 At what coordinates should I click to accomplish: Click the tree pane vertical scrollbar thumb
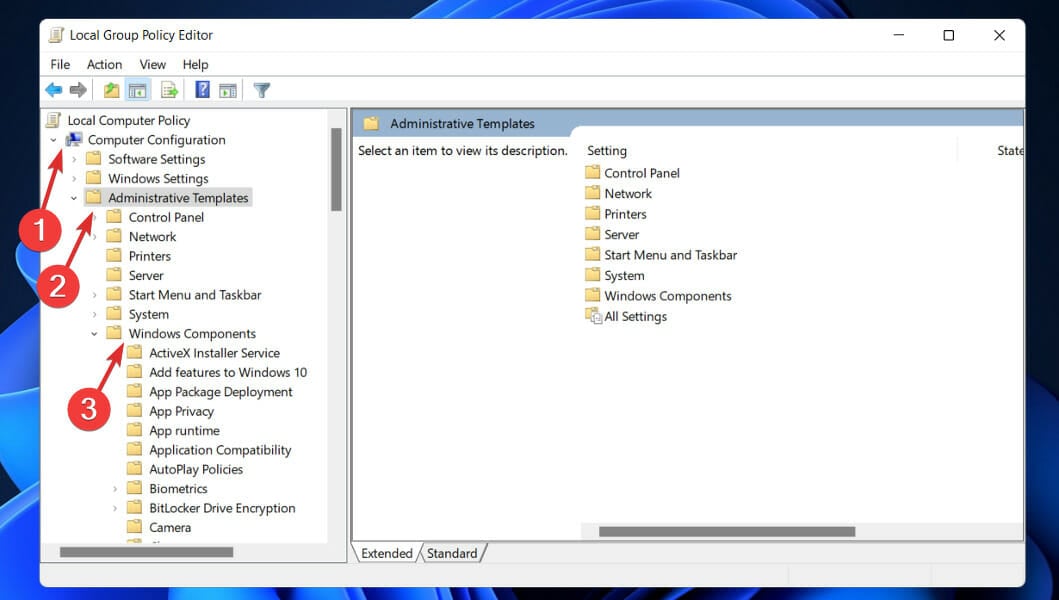coord(336,170)
